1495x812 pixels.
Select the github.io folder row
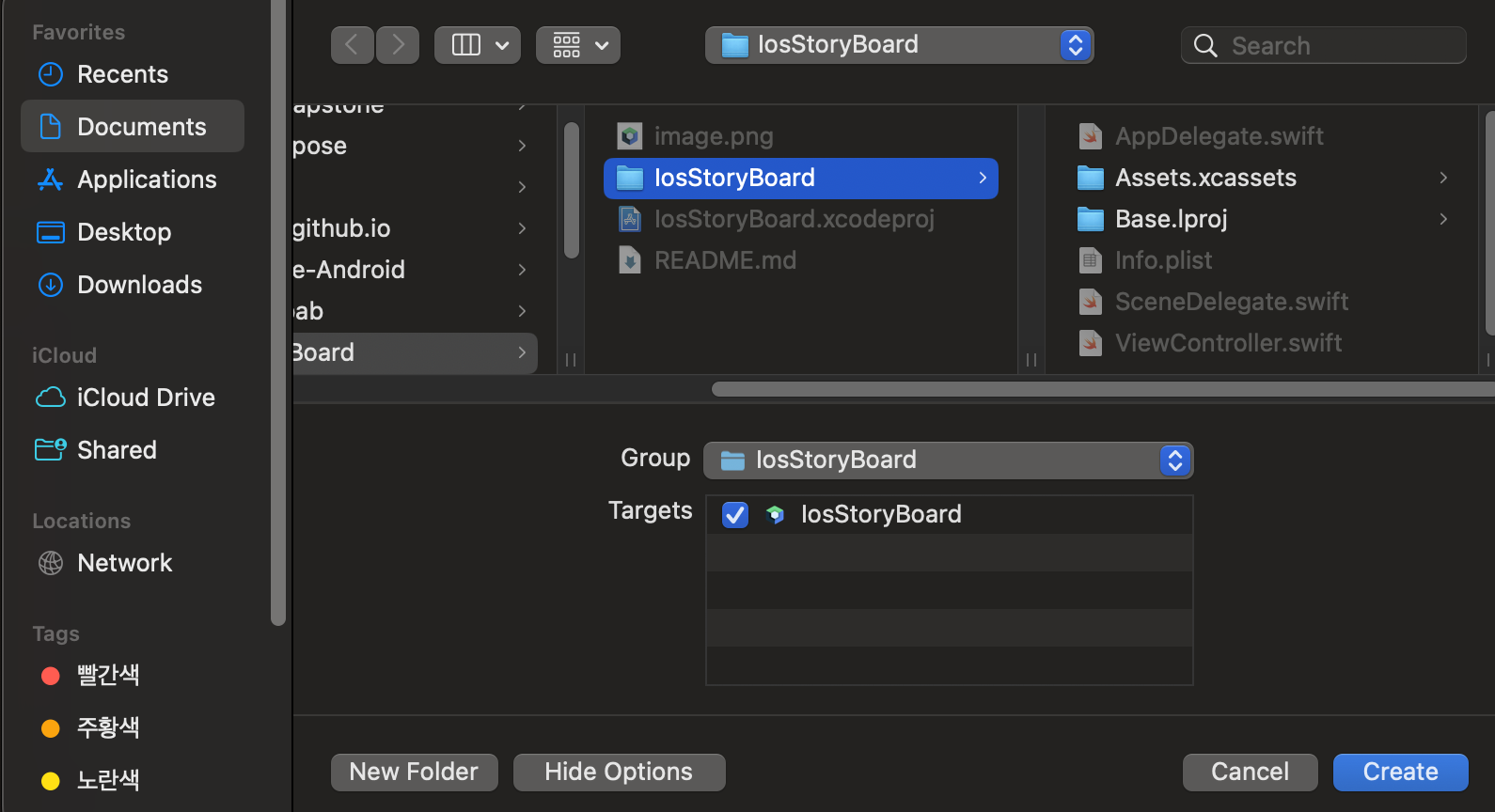(415, 228)
